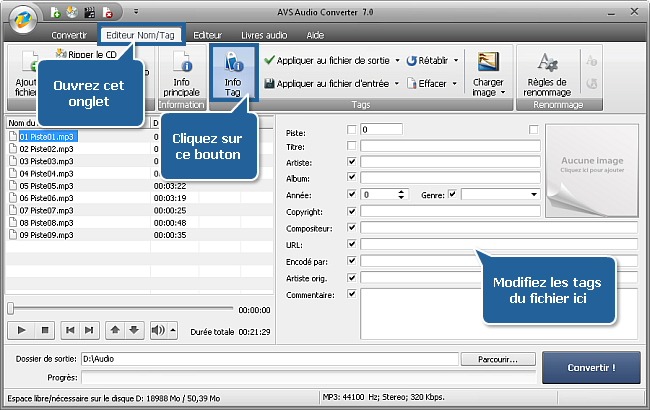Open the Livres audio tab
Screen dimensions: 650x410
coord(264,34)
